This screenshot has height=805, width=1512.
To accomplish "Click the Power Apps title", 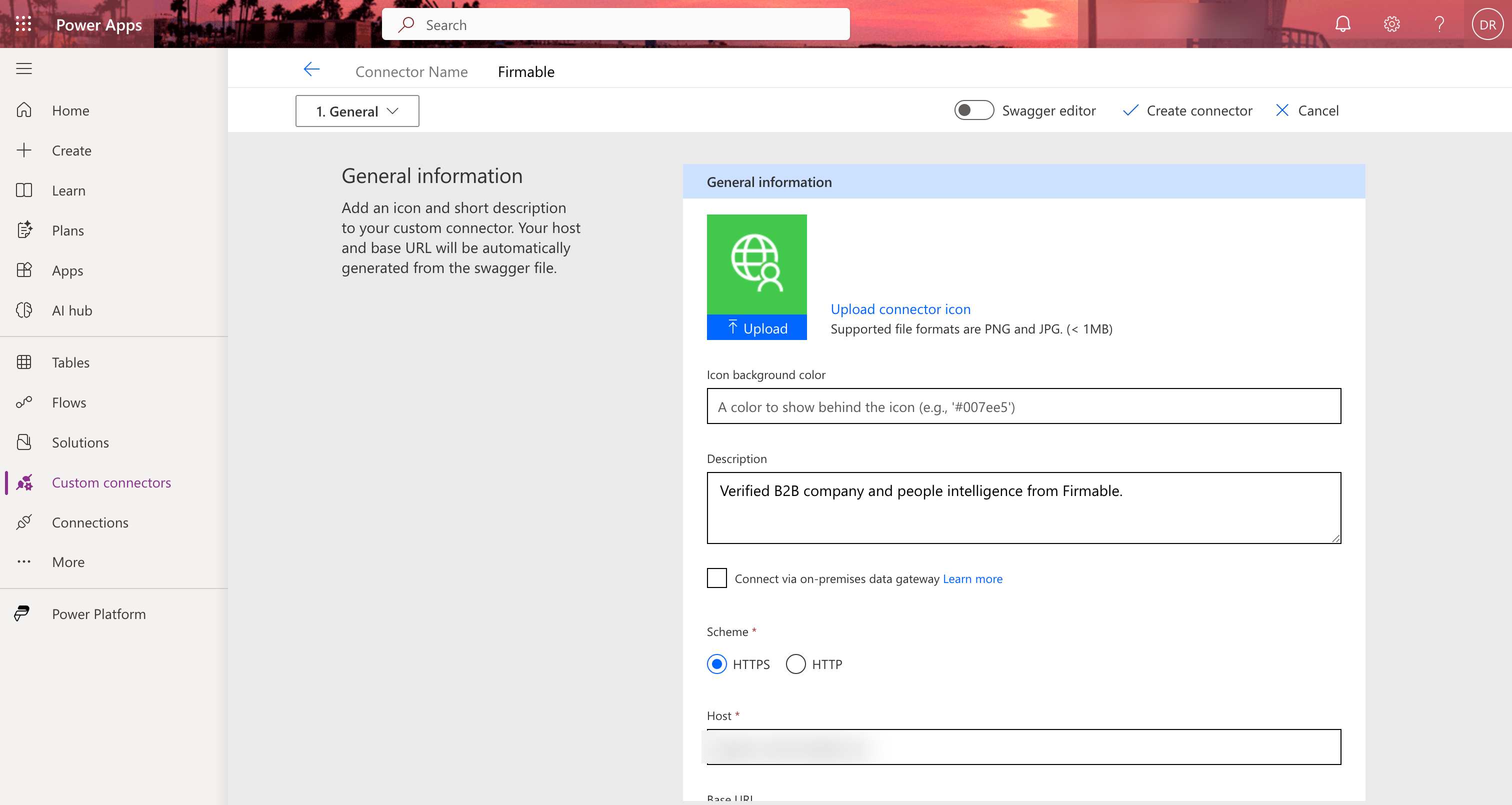I will [x=98, y=24].
